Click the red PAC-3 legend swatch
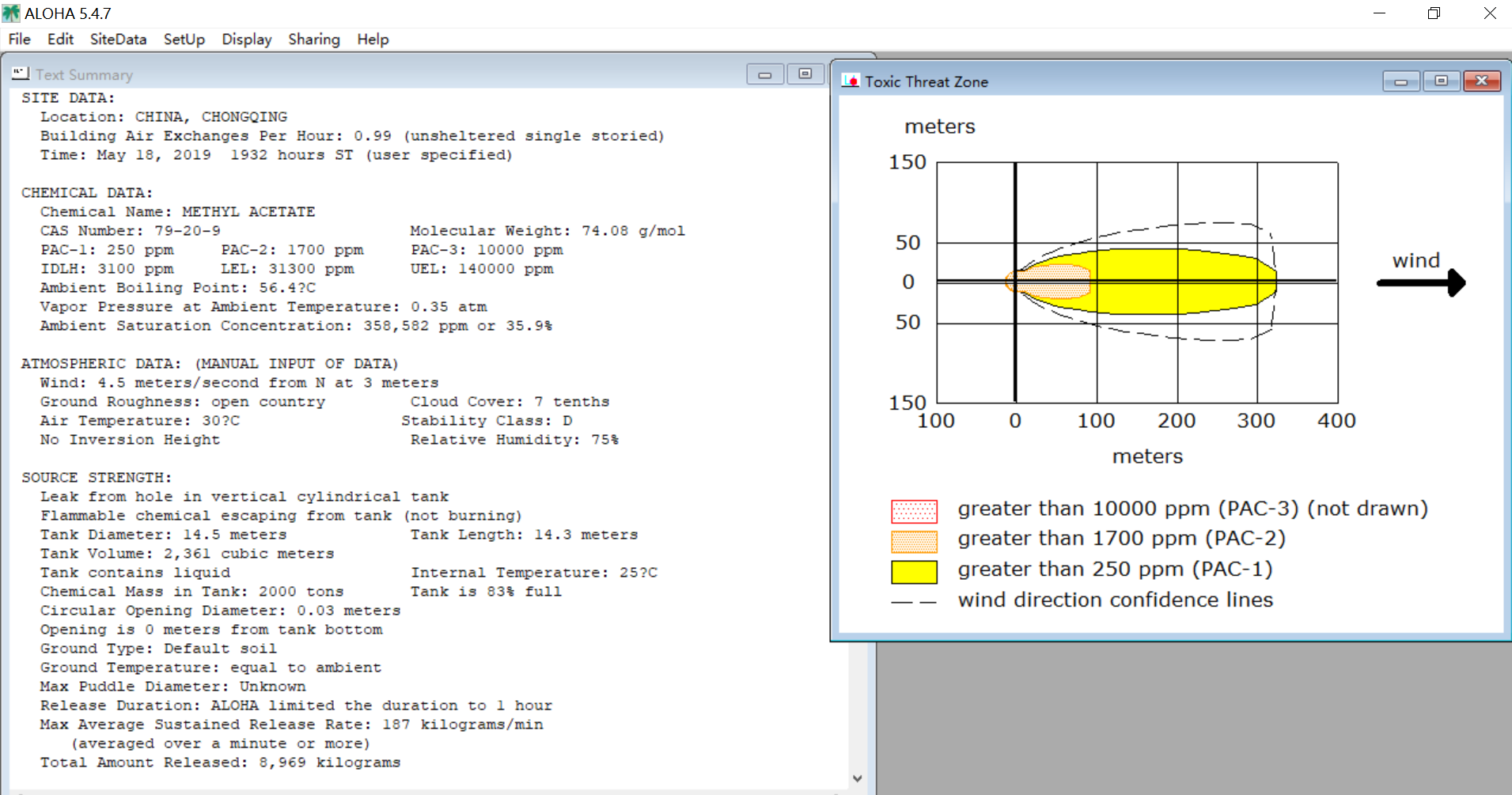 [914, 511]
